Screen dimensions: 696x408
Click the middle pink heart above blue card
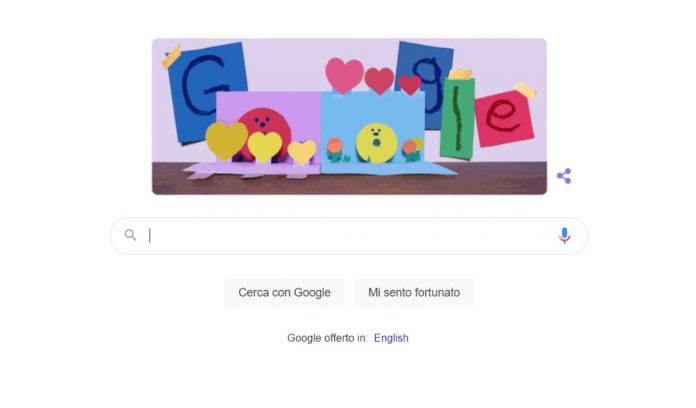point(379,80)
